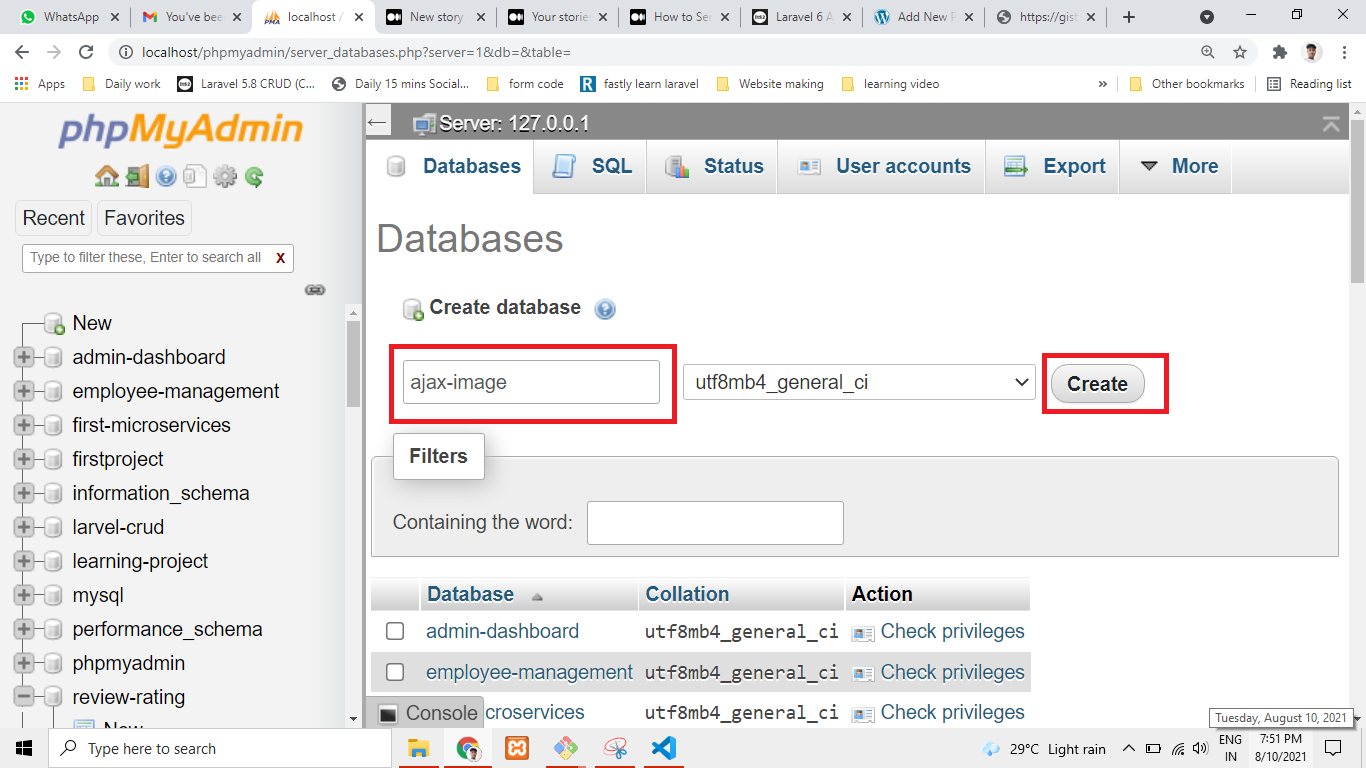Clear navigation filter with red X
Screen dimensions: 1366x768
[280, 258]
